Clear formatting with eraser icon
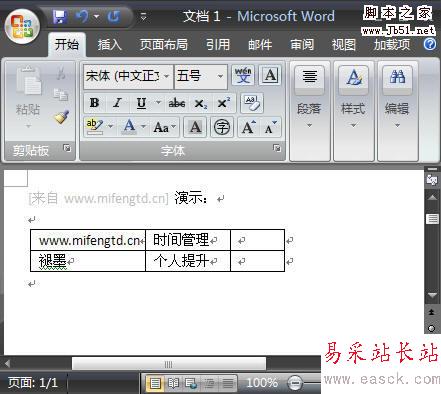 (x=252, y=103)
